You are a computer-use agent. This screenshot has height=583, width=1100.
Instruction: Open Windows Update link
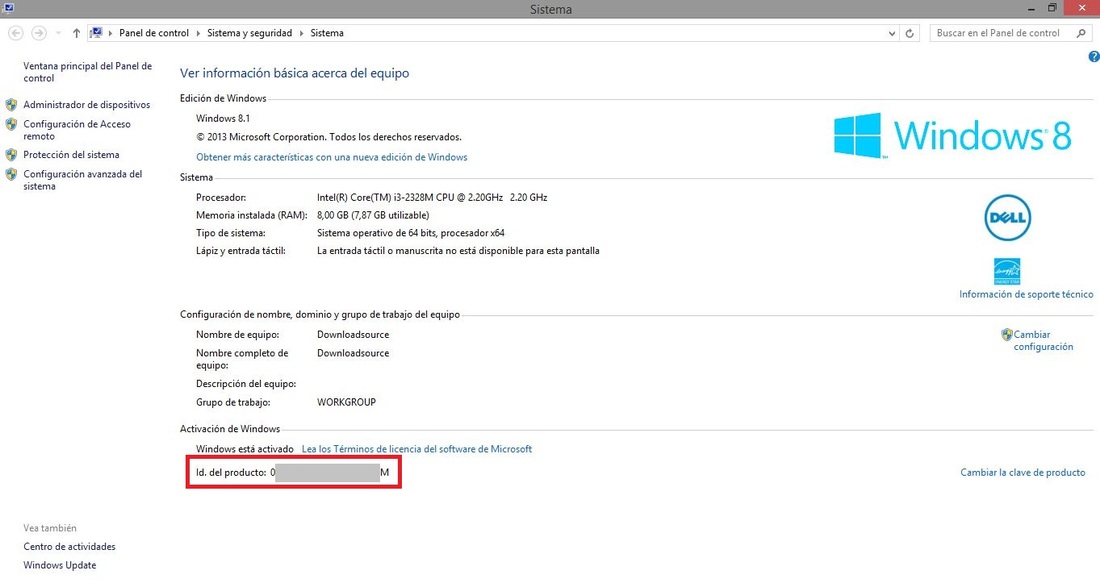[x=60, y=565]
